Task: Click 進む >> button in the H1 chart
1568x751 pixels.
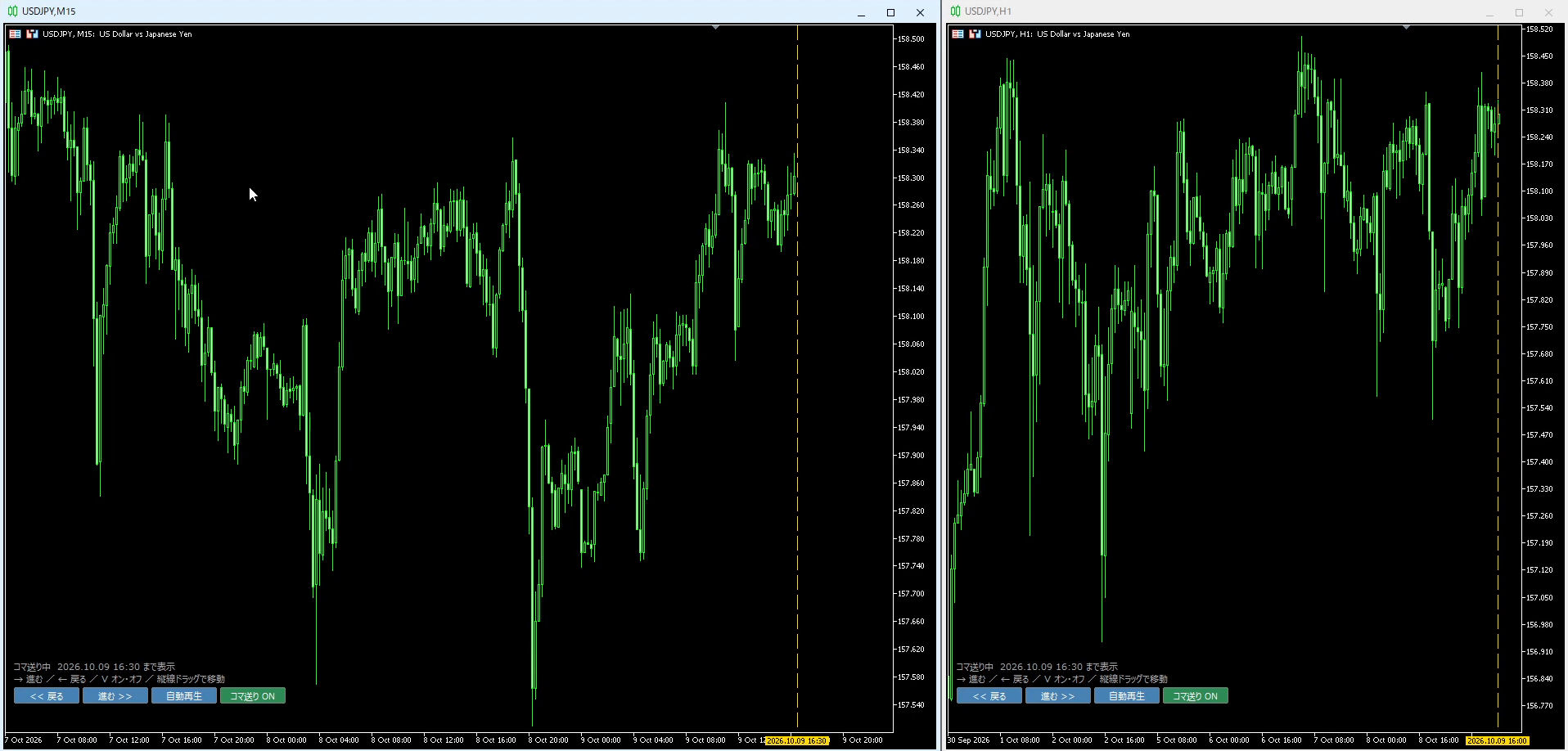Action: coord(1058,696)
